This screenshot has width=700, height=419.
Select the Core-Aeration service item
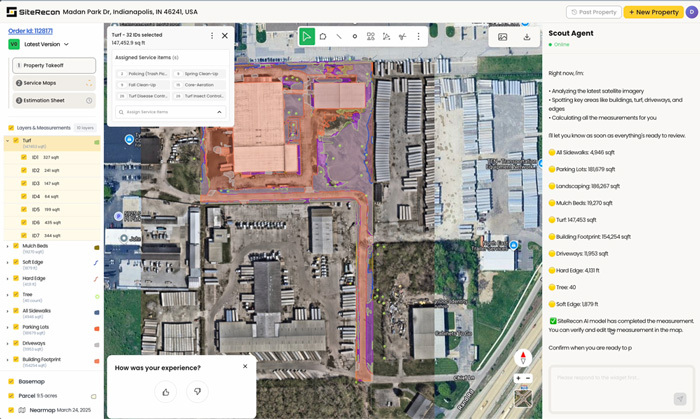click(x=199, y=85)
